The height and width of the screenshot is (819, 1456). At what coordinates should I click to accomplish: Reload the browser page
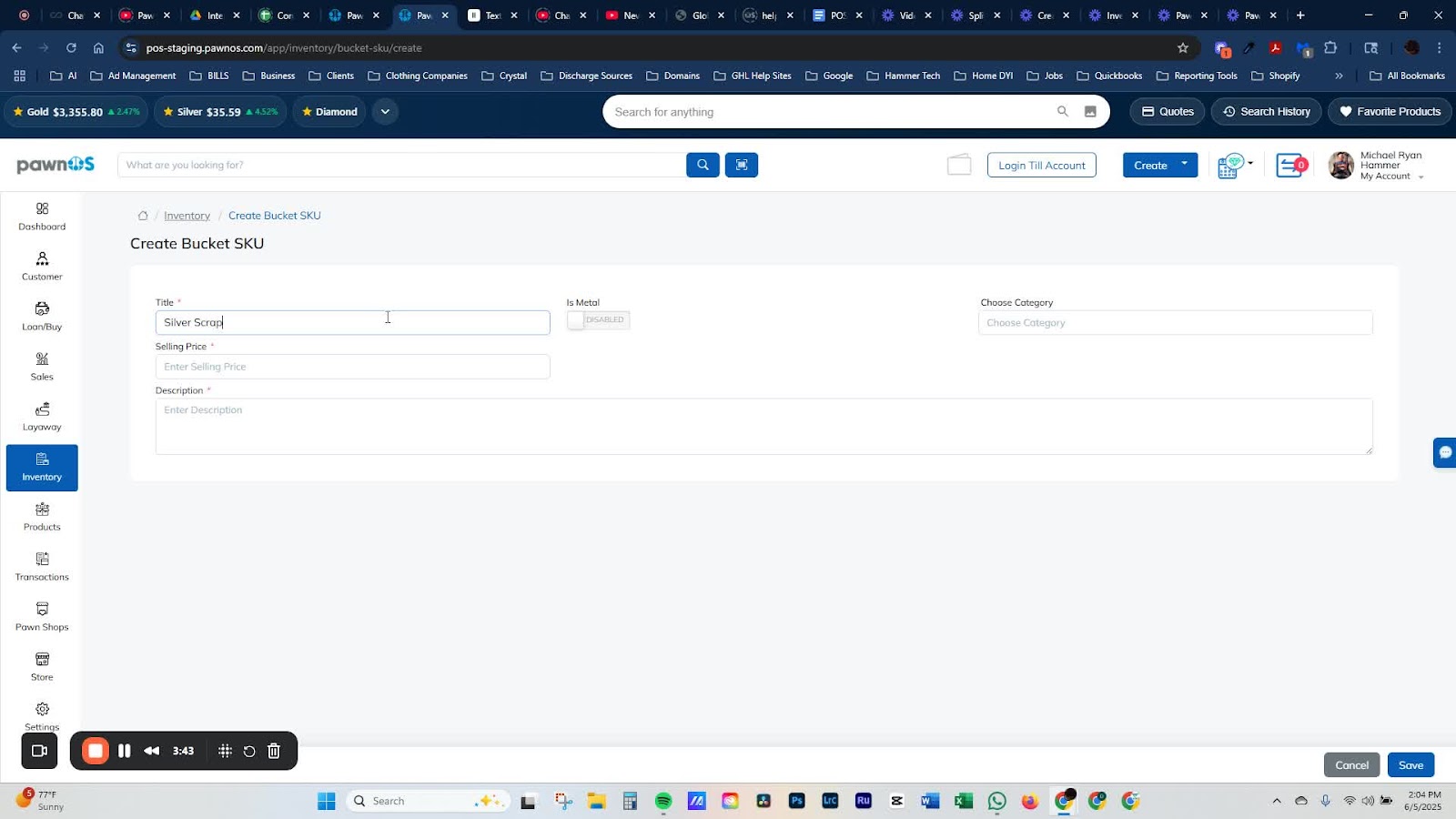point(71,48)
